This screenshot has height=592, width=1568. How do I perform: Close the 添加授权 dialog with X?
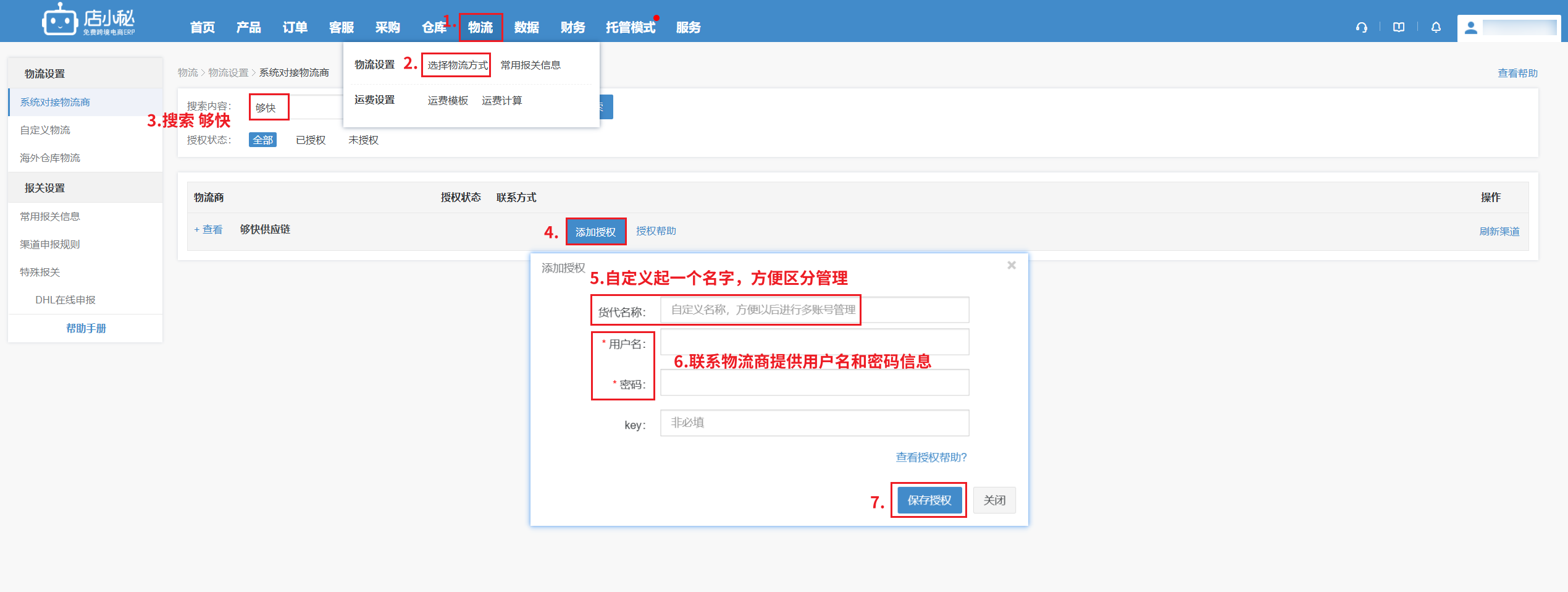point(1012,265)
